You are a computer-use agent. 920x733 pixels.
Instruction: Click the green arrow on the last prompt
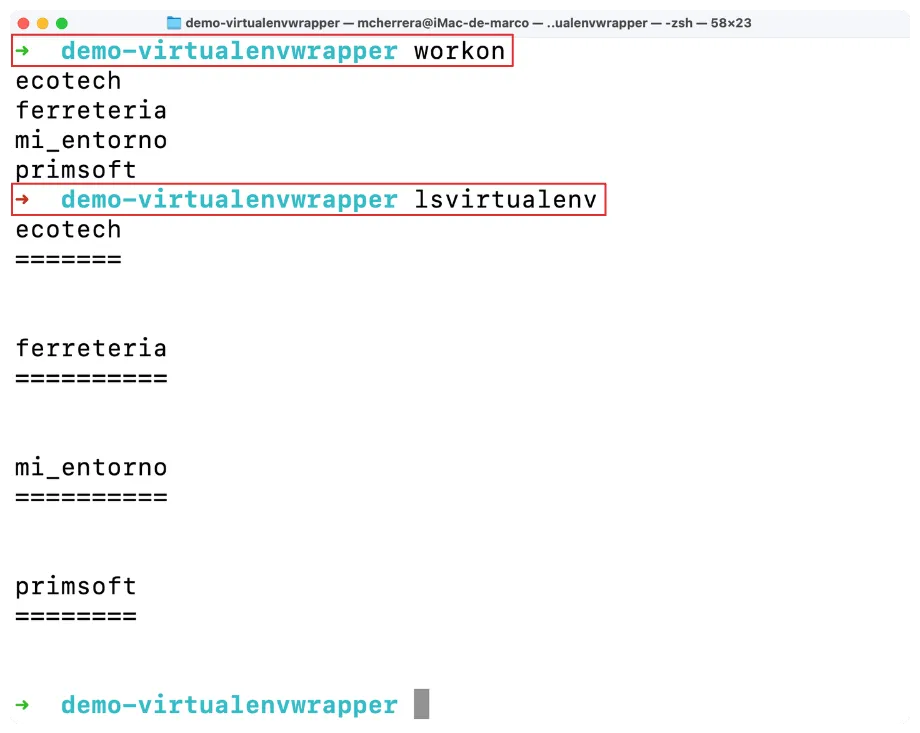coord(23,705)
